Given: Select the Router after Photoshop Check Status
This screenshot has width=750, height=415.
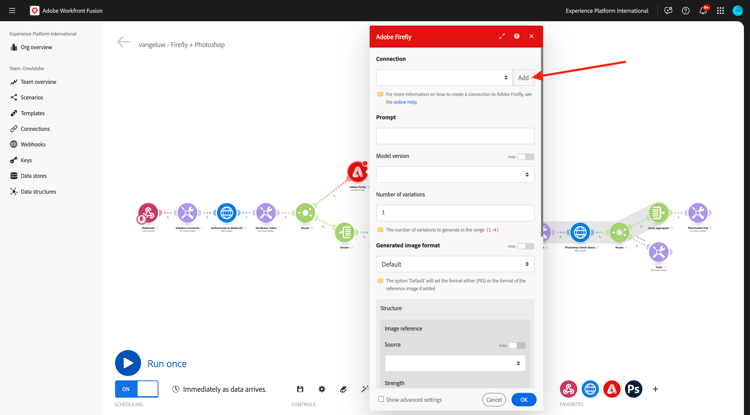Looking at the screenshot, I should point(619,232).
